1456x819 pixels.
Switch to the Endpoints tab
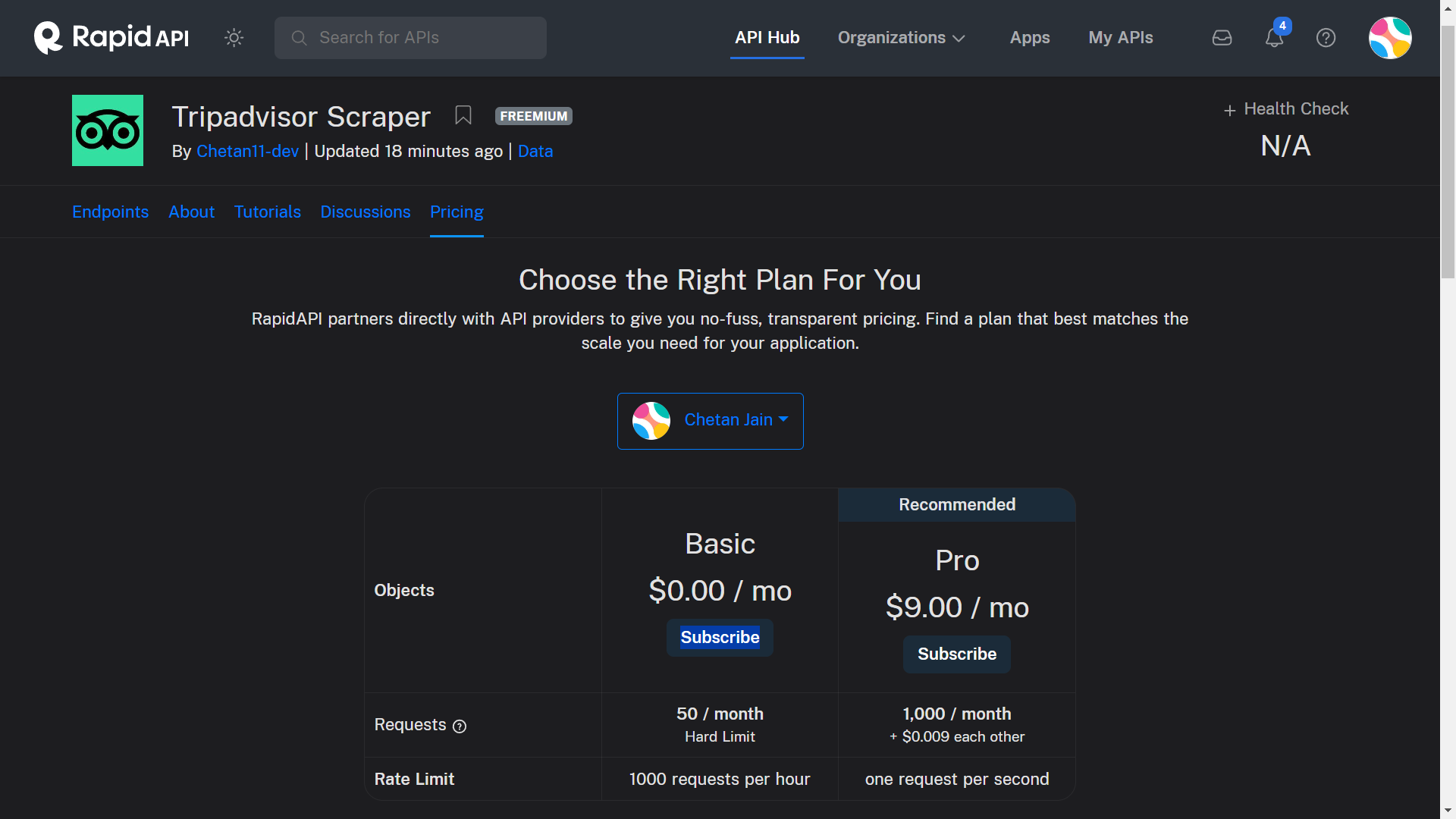coord(110,212)
